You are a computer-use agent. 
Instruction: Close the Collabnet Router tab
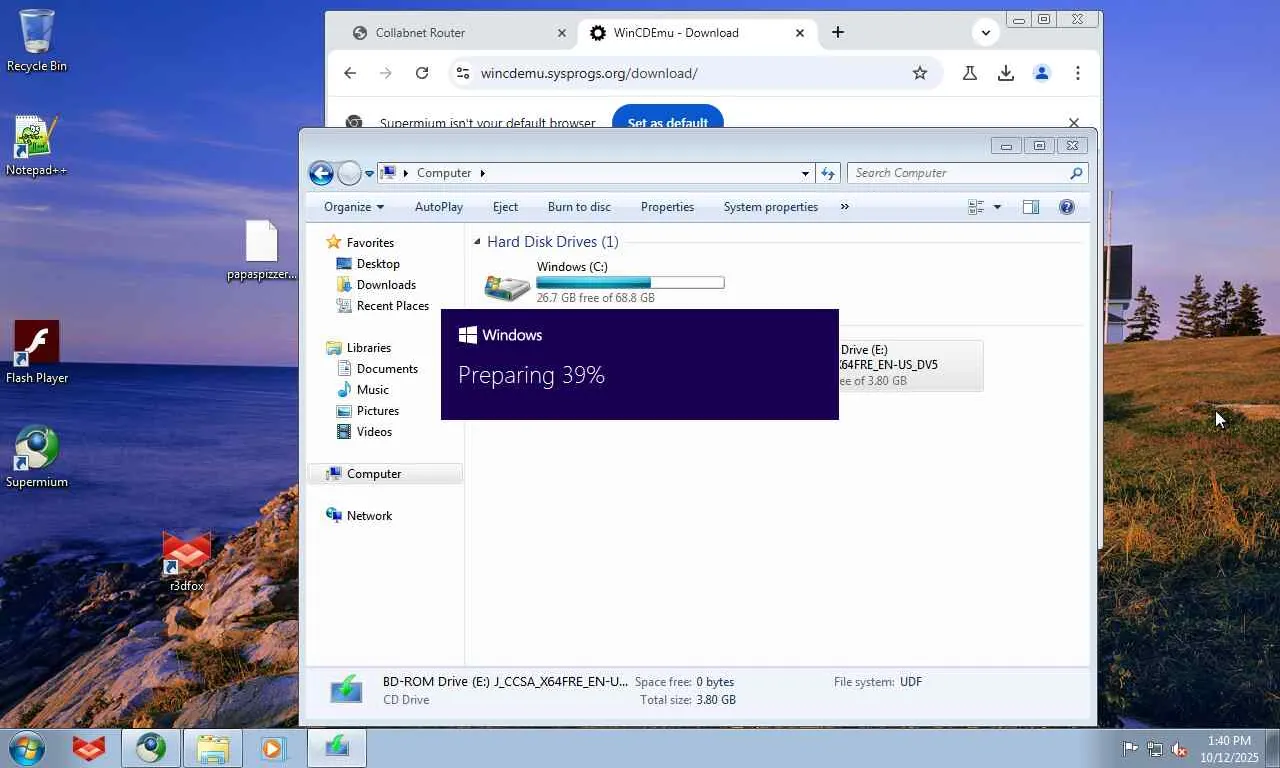pos(562,33)
